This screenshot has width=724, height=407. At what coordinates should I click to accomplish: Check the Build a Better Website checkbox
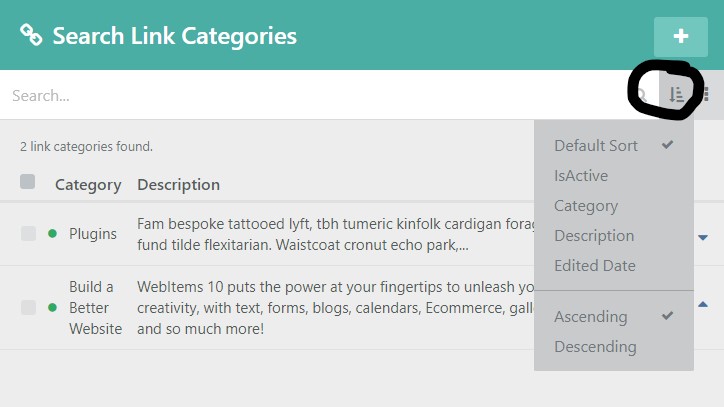click(28, 307)
